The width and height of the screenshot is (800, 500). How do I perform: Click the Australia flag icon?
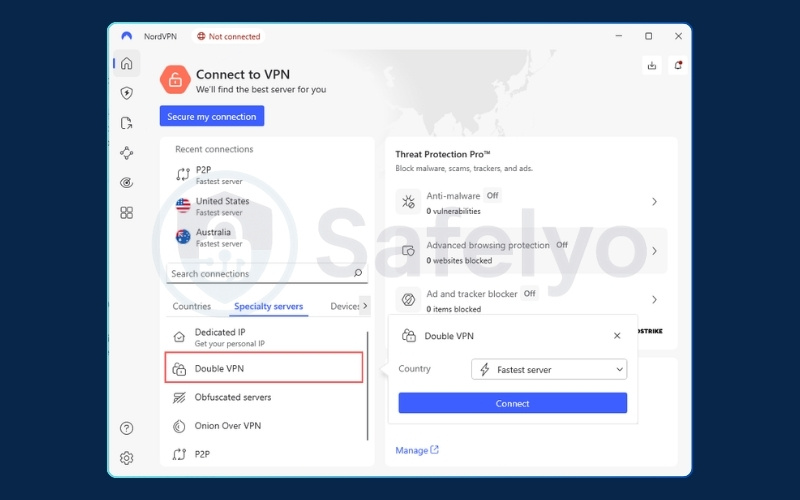[183, 237]
